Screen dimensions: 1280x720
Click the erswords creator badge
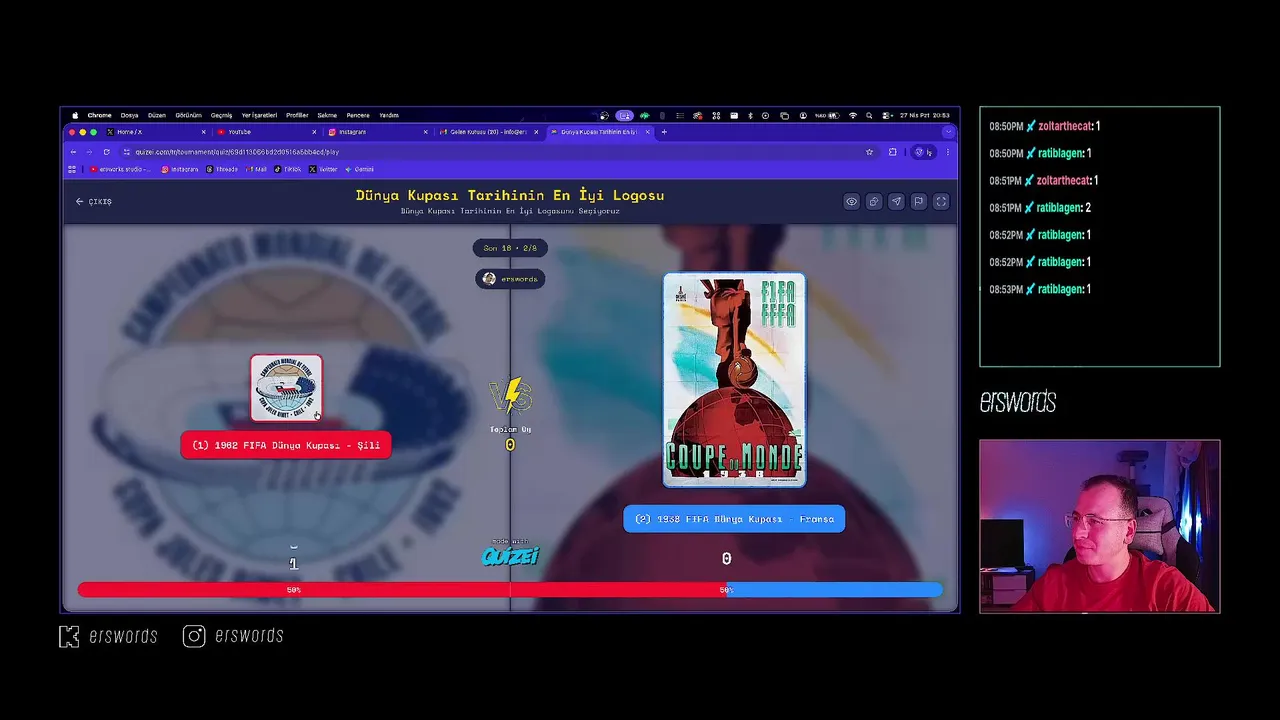tap(510, 279)
